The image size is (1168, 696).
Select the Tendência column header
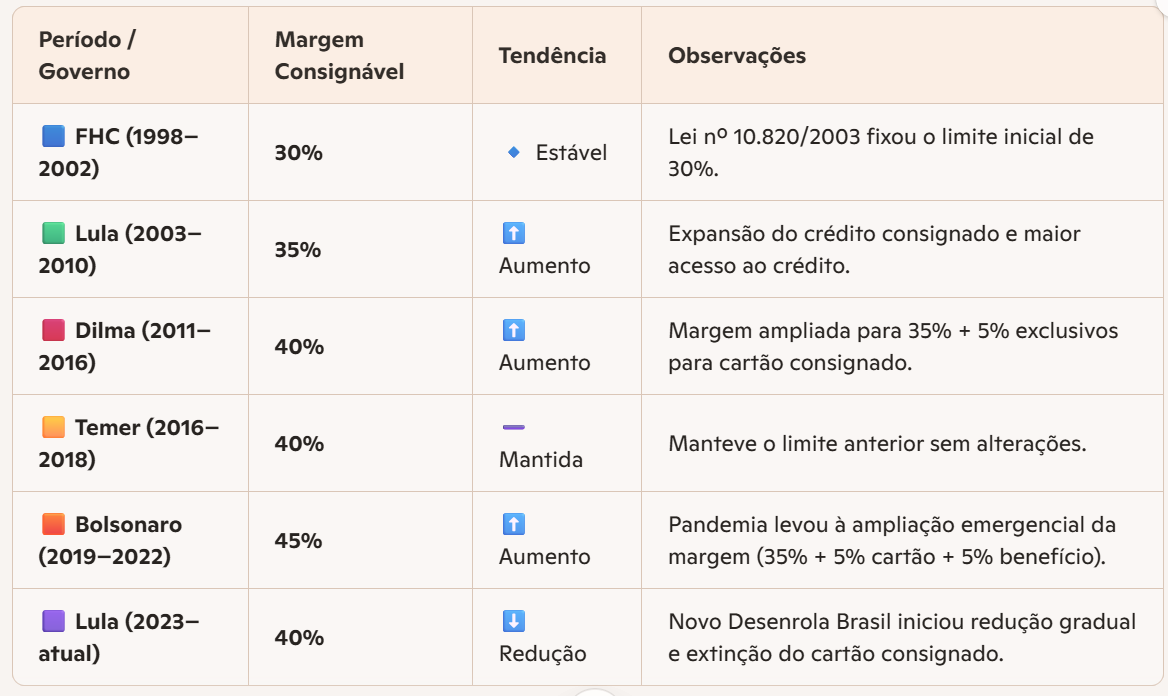coord(552,55)
